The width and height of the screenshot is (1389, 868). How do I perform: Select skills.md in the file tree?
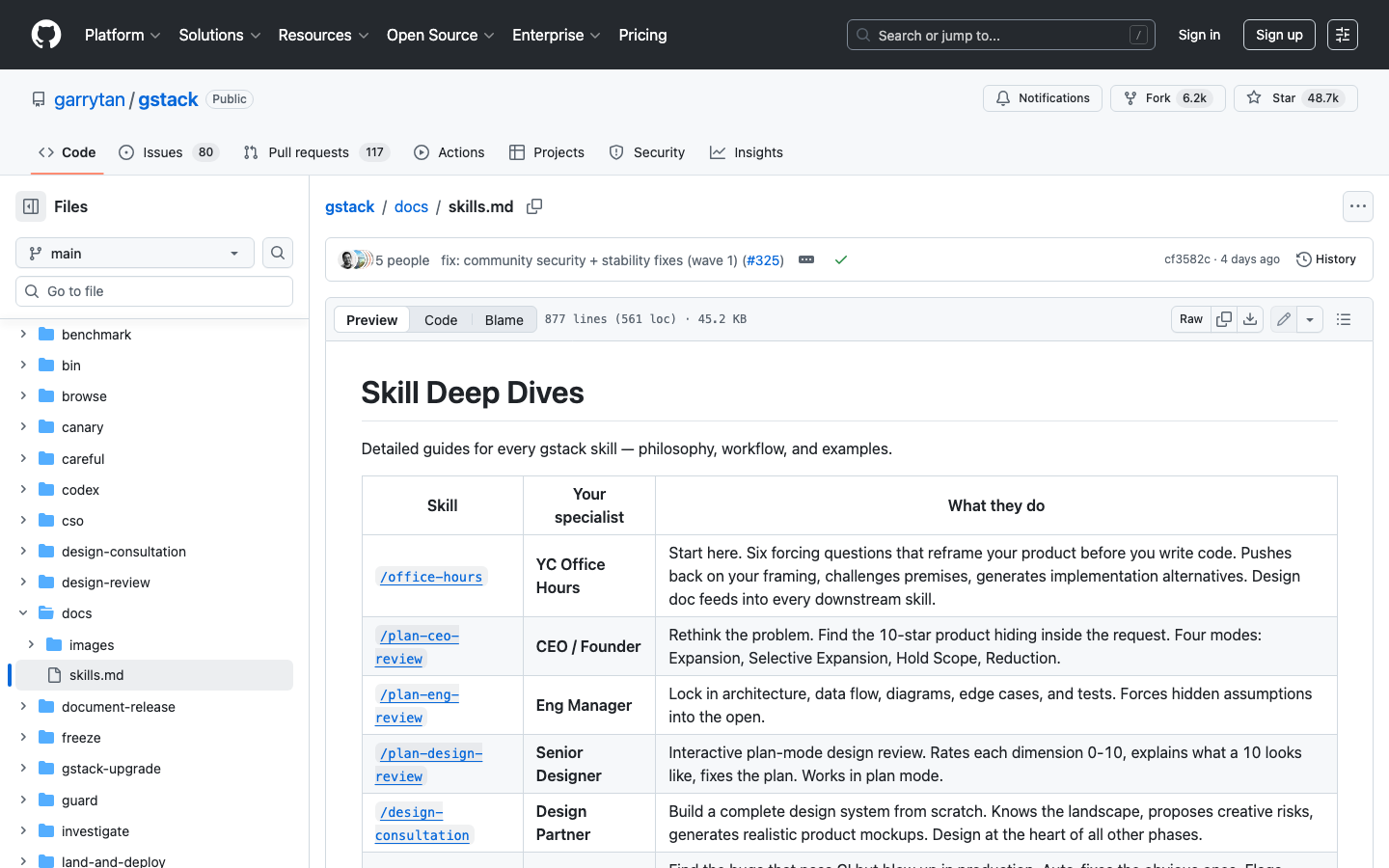pos(154,675)
